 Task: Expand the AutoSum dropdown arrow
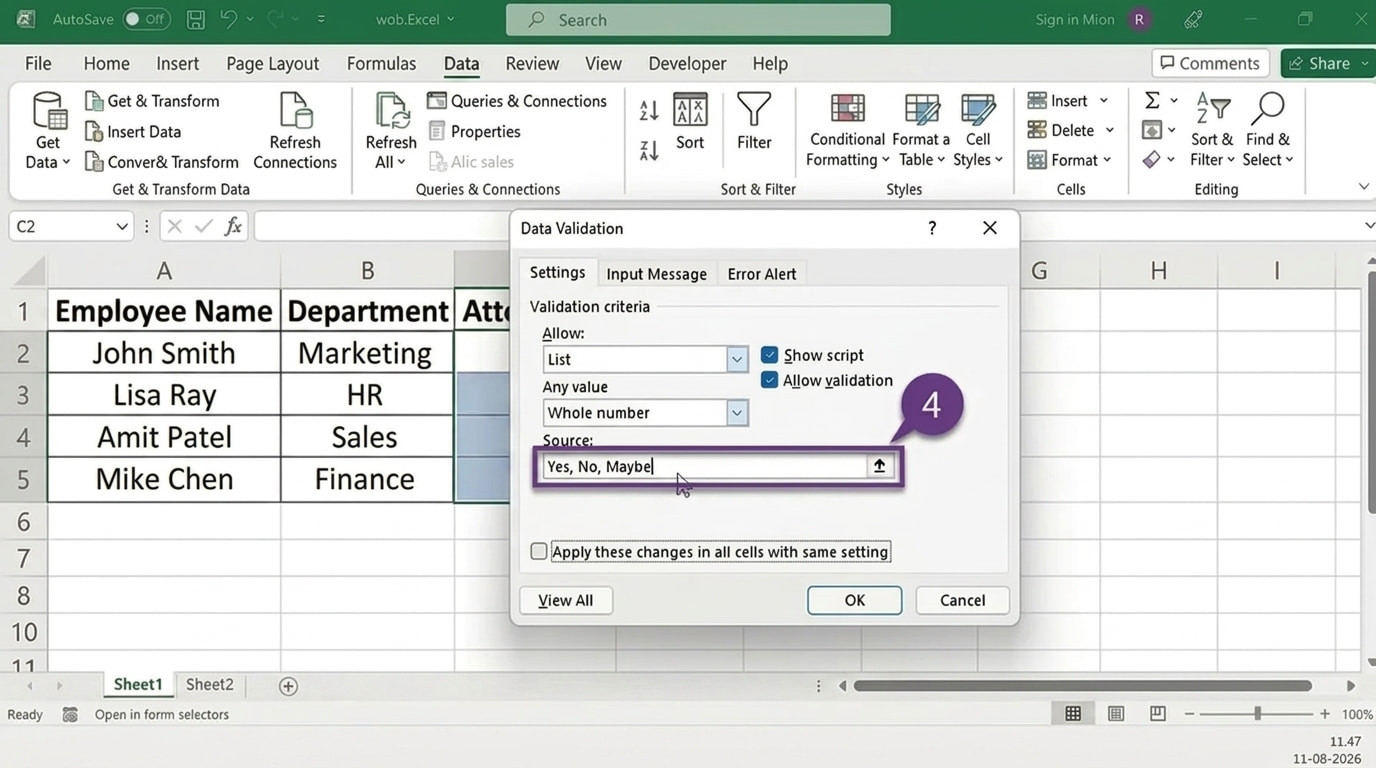point(1174,100)
